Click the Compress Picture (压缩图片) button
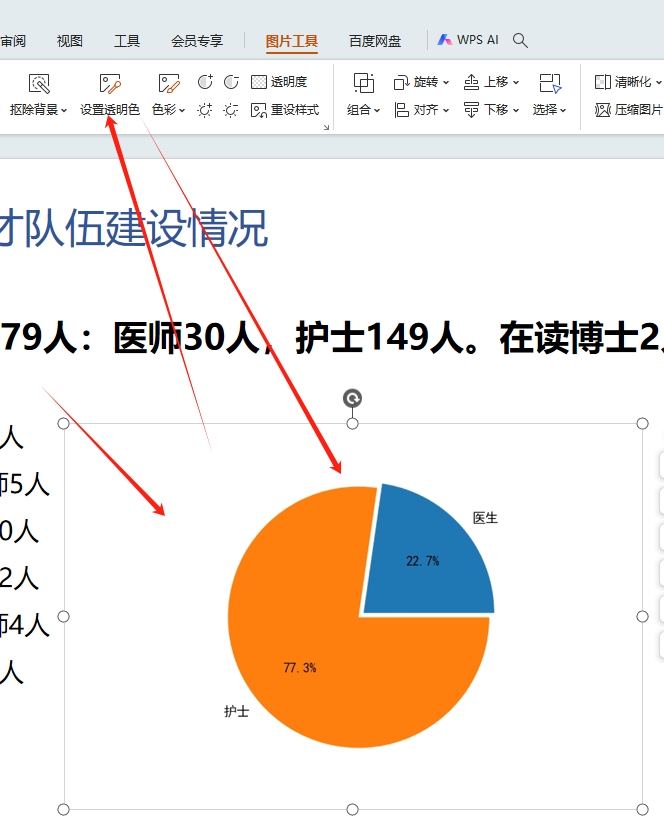This screenshot has height=828, width=664. 629,110
